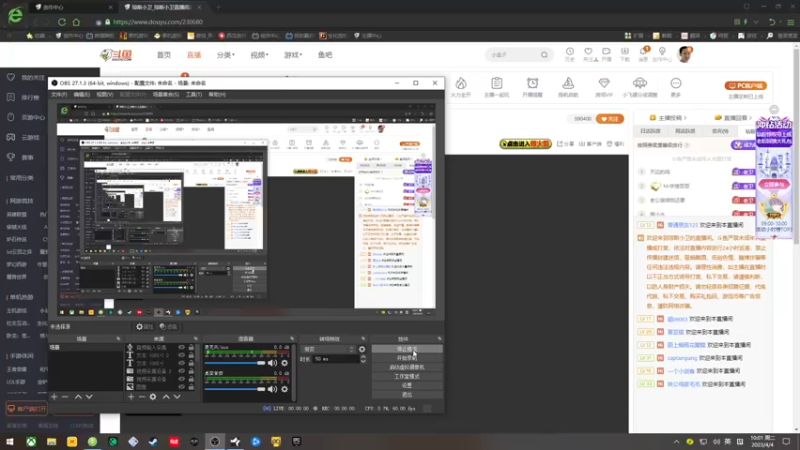Adjust the 麦克风/Aux volume slider
Image resolution: width=800 pixels, height=450 pixels.
click(235, 363)
